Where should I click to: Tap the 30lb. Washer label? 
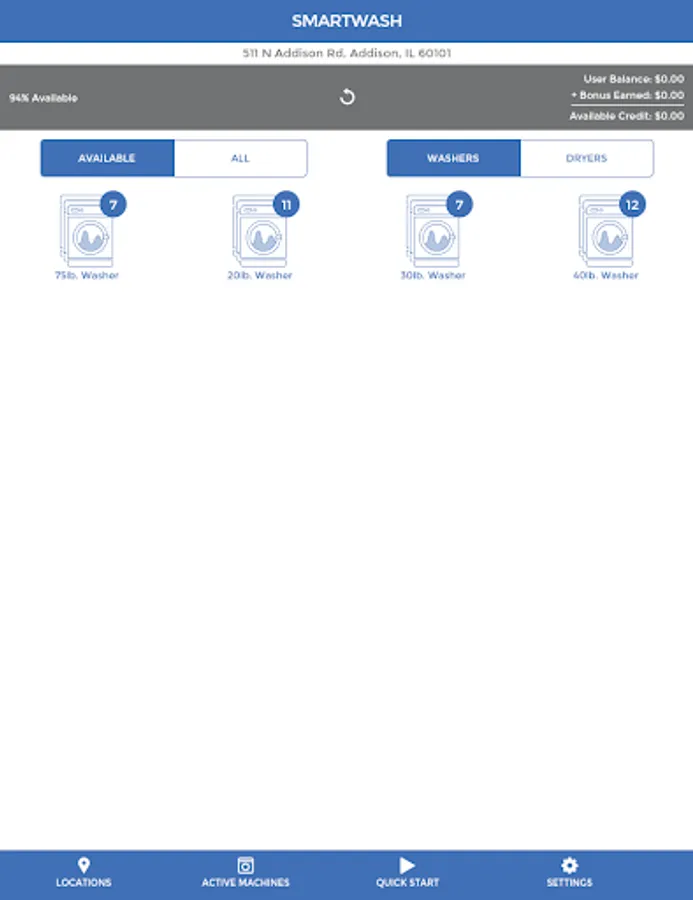(433, 276)
